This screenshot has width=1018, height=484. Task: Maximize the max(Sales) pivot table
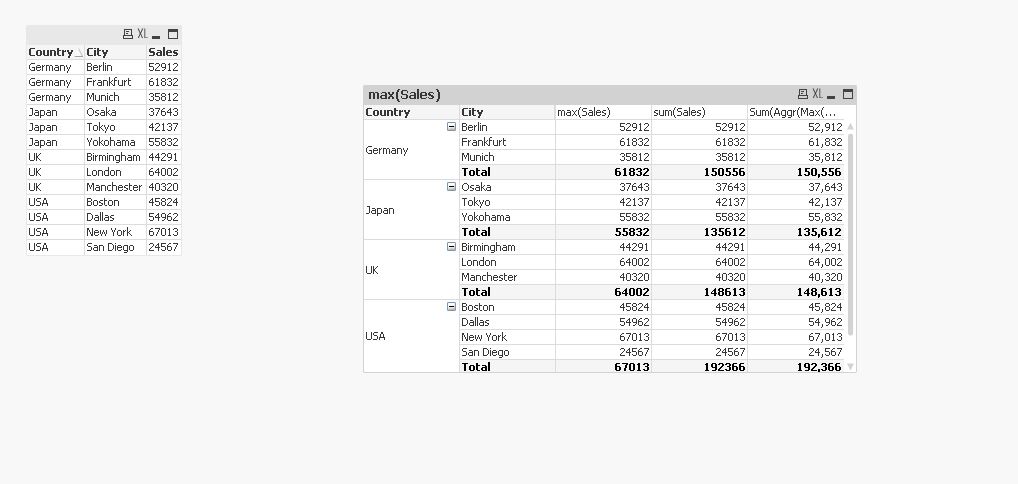point(848,94)
